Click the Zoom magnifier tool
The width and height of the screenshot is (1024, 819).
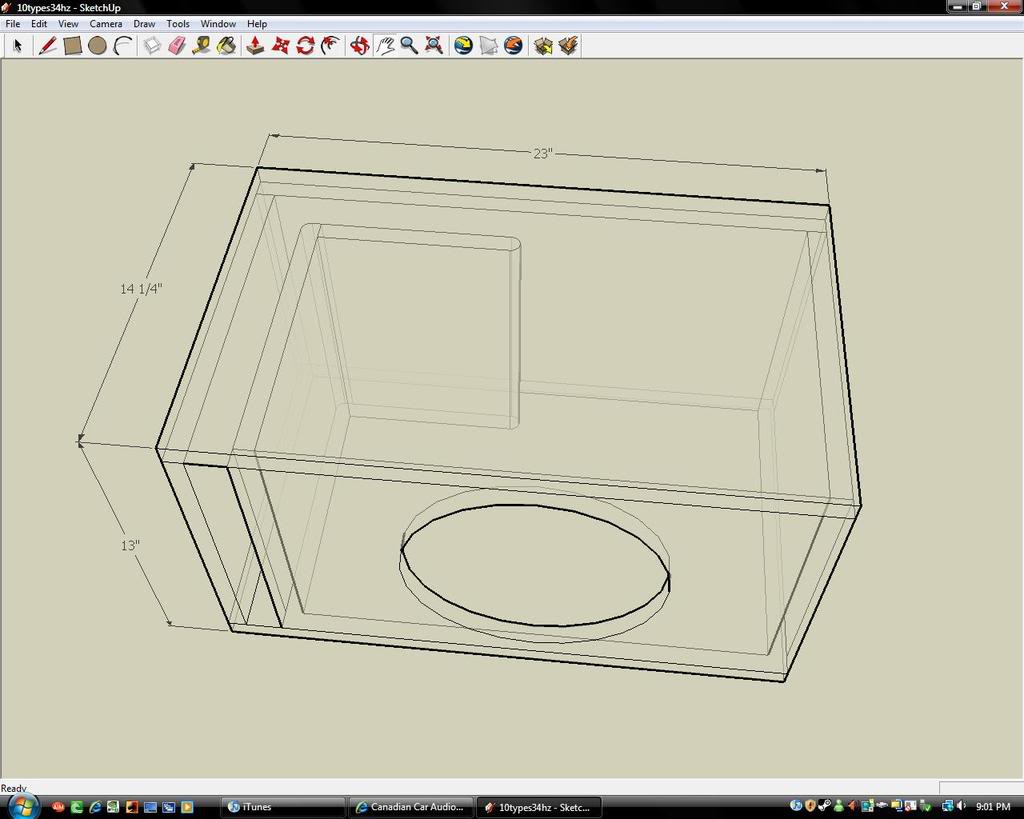point(409,46)
